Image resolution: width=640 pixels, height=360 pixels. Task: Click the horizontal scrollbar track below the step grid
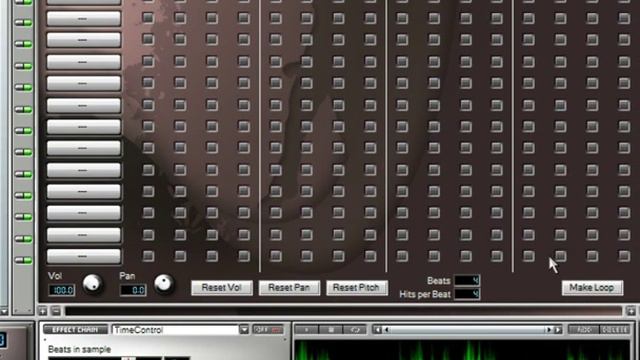[x=343, y=311]
